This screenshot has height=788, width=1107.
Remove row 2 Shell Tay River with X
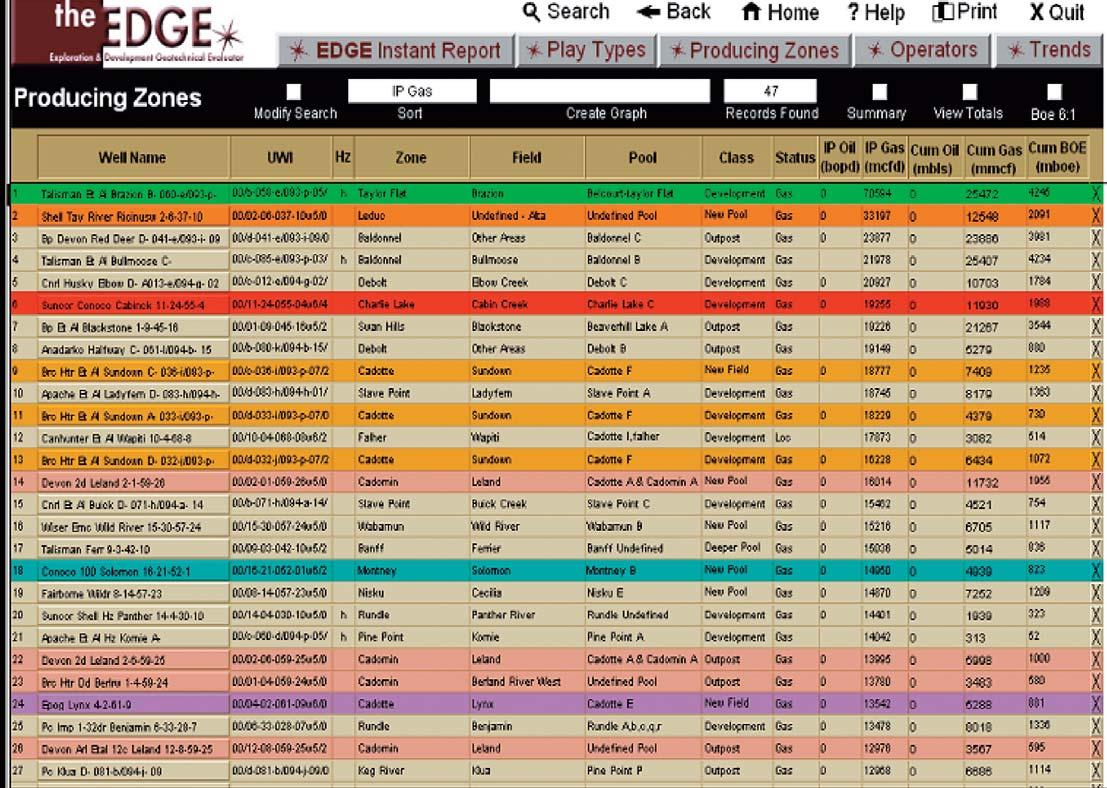pos(1096,216)
